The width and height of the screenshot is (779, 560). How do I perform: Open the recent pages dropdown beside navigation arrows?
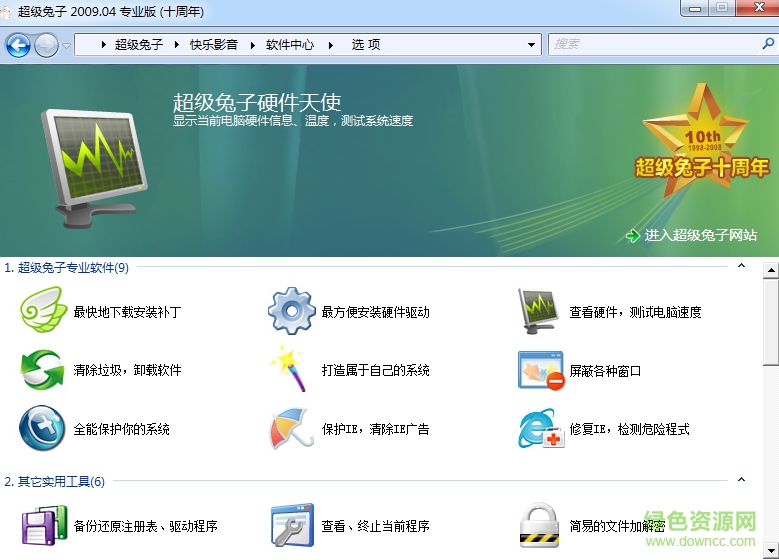(x=66, y=46)
